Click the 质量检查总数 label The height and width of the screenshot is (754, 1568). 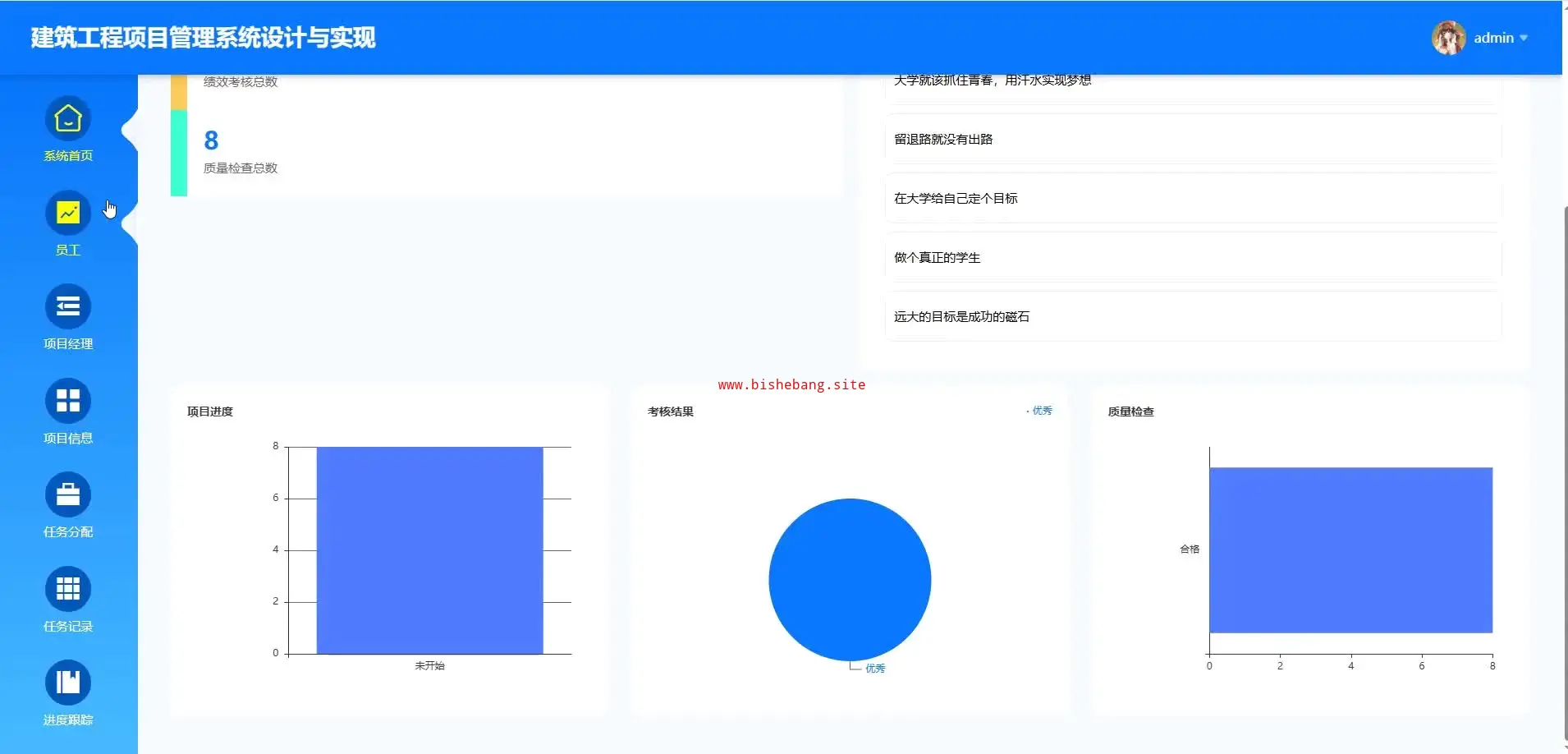pyautogui.click(x=241, y=168)
